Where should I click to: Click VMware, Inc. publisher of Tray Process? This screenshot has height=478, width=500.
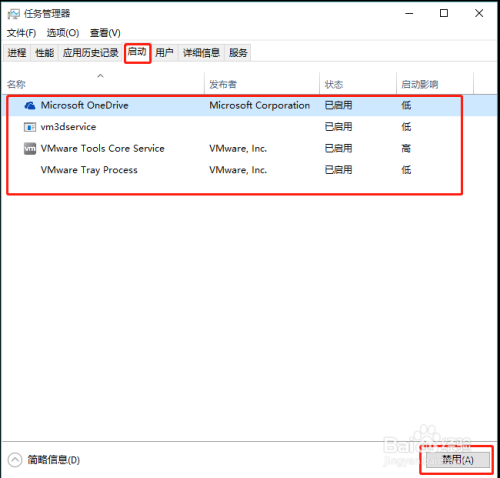(x=238, y=170)
